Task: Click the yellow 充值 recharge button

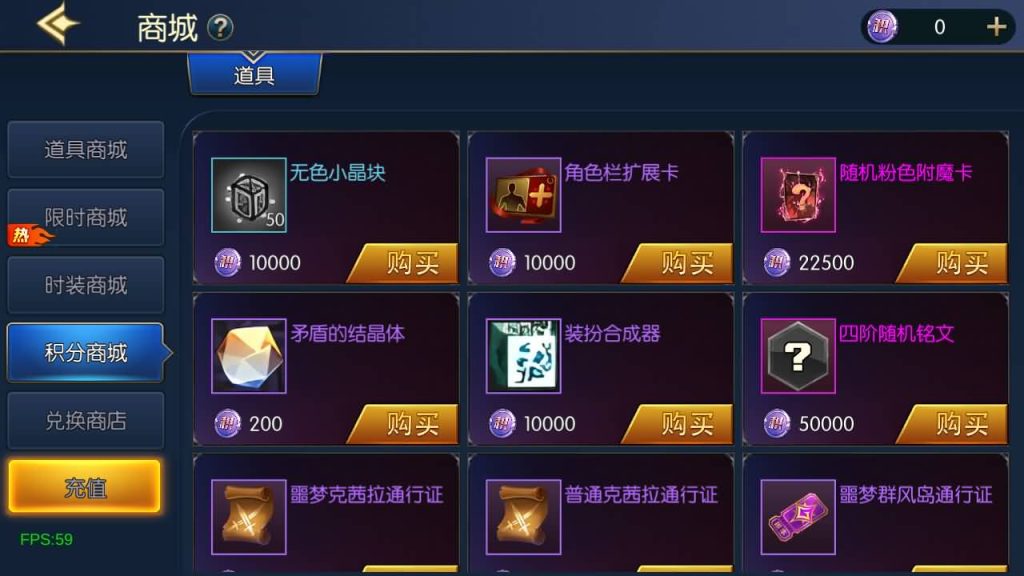Action: (x=84, y=487)
